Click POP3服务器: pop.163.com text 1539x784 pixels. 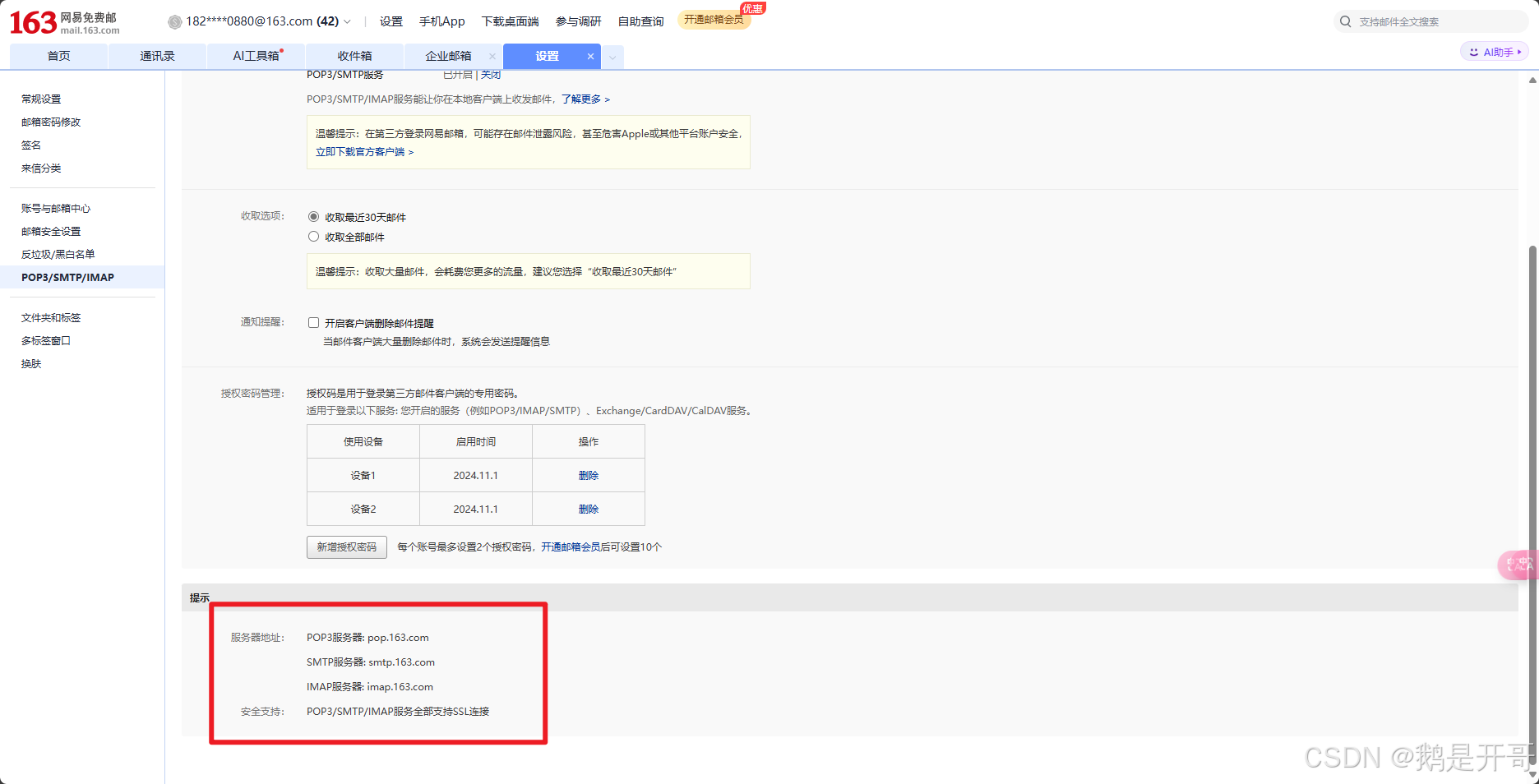click(x=367, y=638)
